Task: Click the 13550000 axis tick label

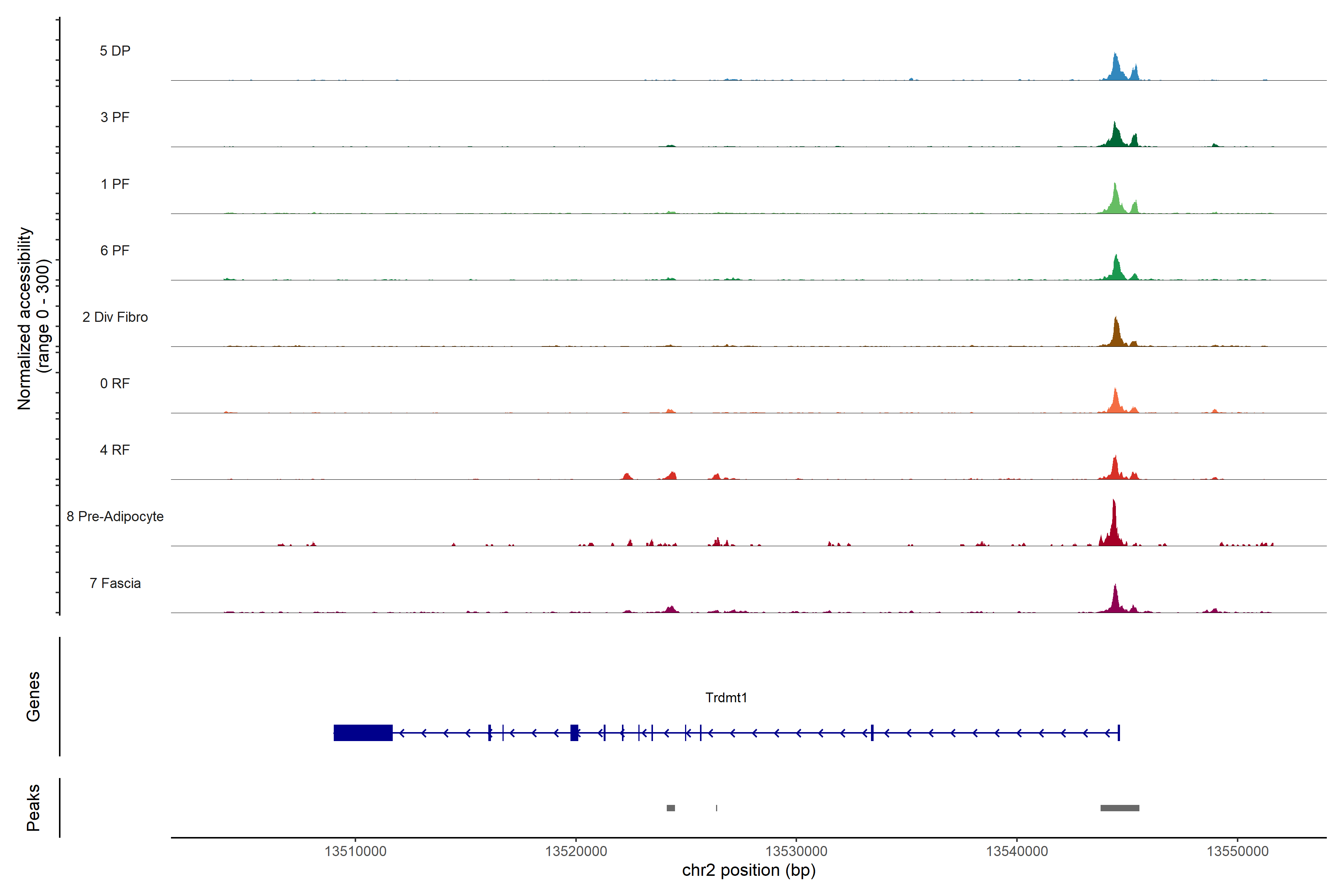Action: point(1237,851)
